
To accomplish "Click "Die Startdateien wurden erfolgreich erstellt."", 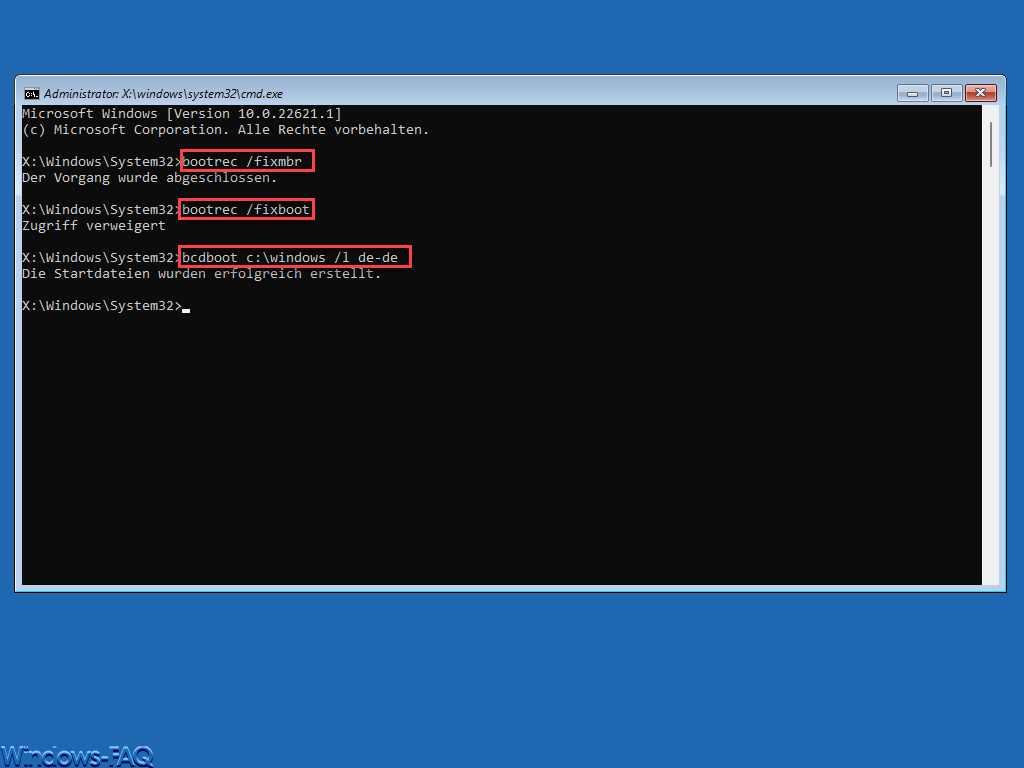I will (x=202, y=274).
